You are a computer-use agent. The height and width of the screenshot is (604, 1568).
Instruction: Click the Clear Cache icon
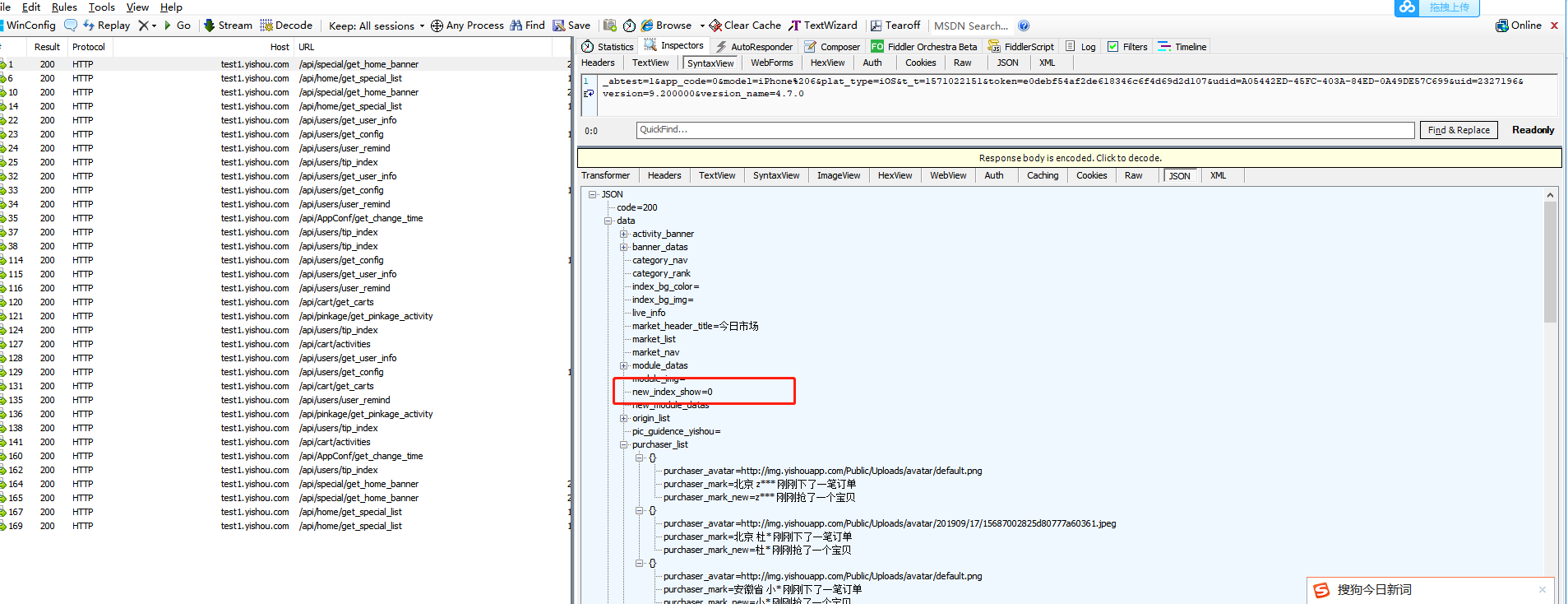click(715, 26)
